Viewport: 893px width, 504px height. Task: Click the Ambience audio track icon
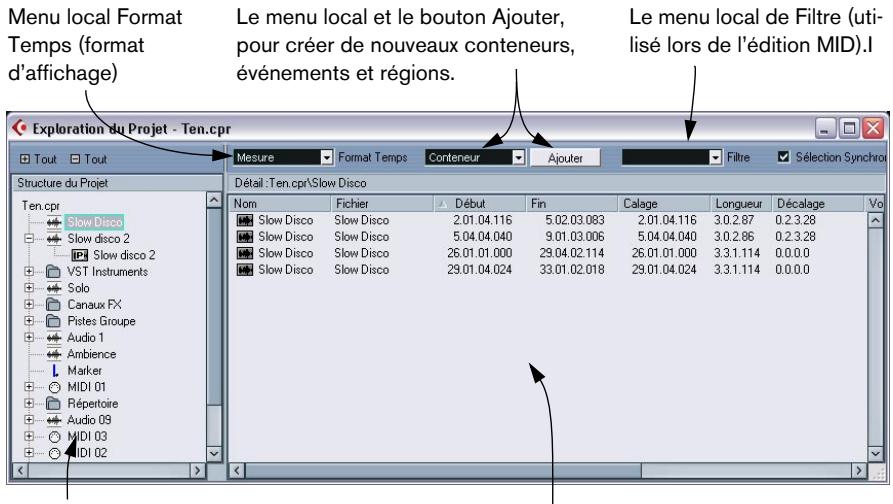tap(54, 354)
